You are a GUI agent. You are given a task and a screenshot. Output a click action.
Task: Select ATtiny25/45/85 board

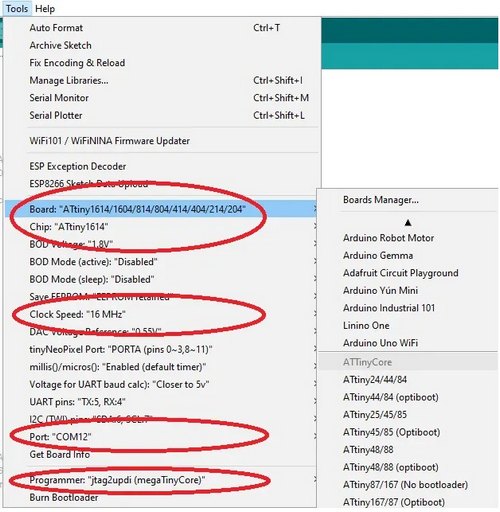(x=408, y=415)
